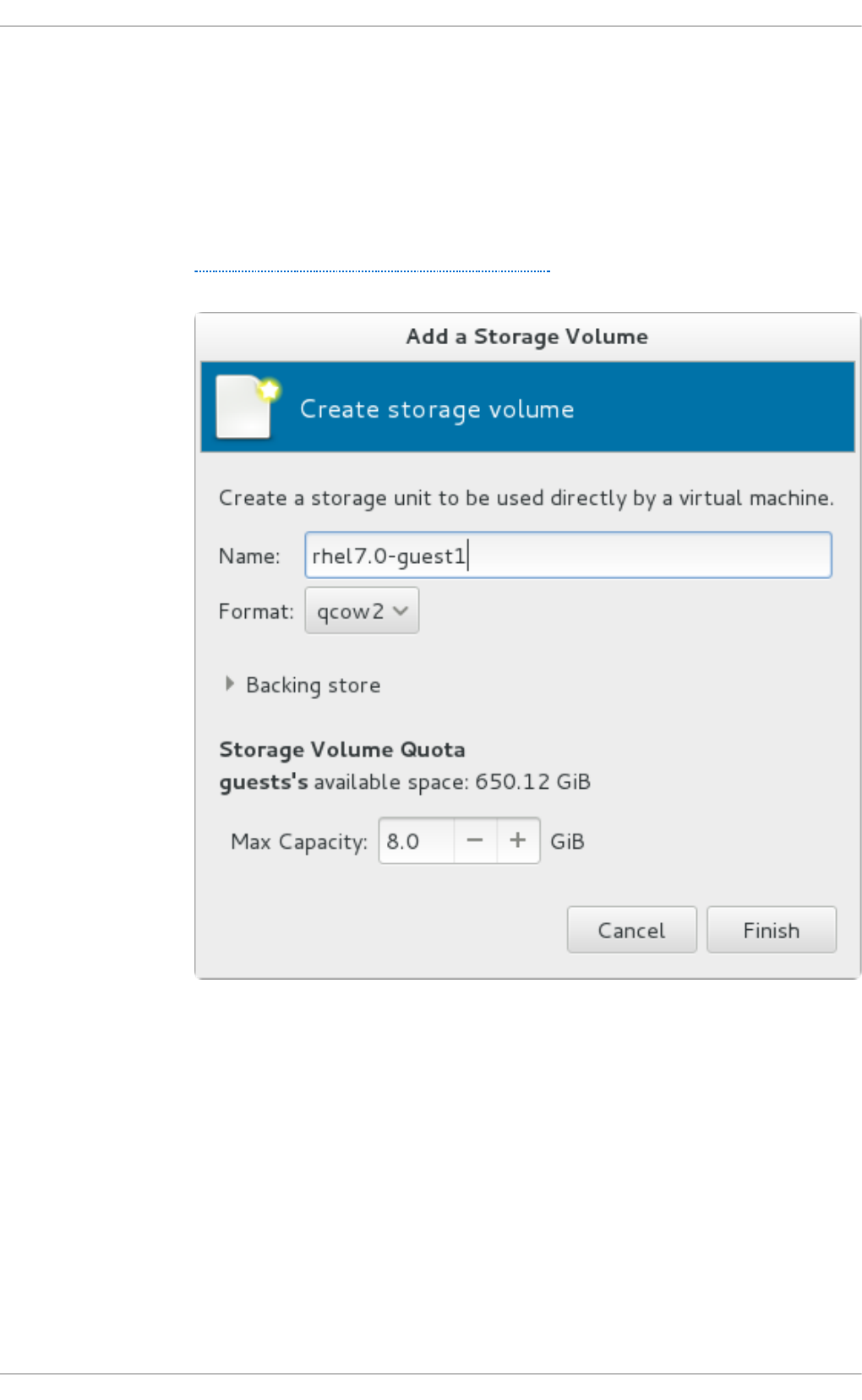Click the Max Capacity label
The height and width of the screenshot is (1400, 862).
point(299,842)
